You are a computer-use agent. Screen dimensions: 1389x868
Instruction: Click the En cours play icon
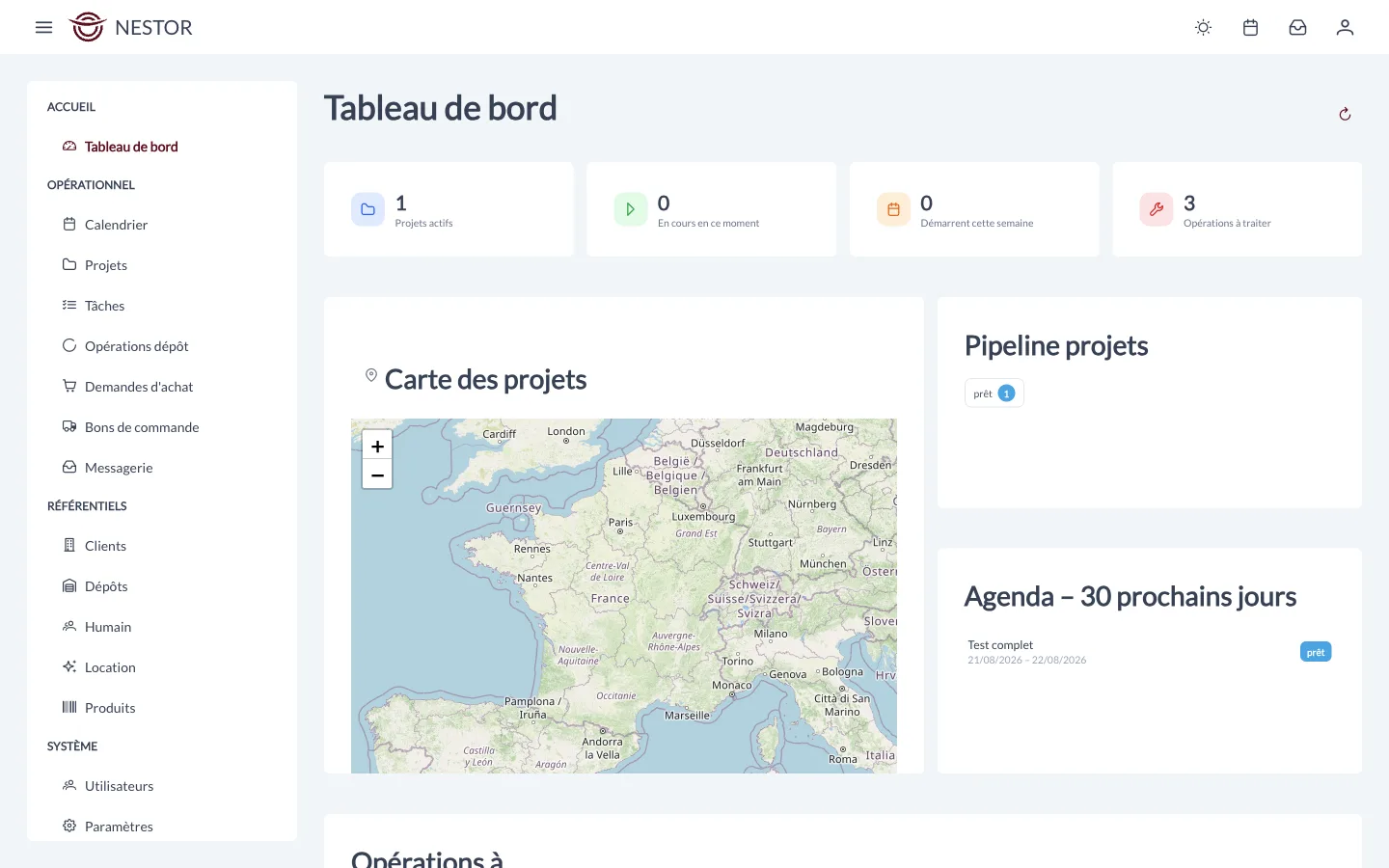click(631, 209)
